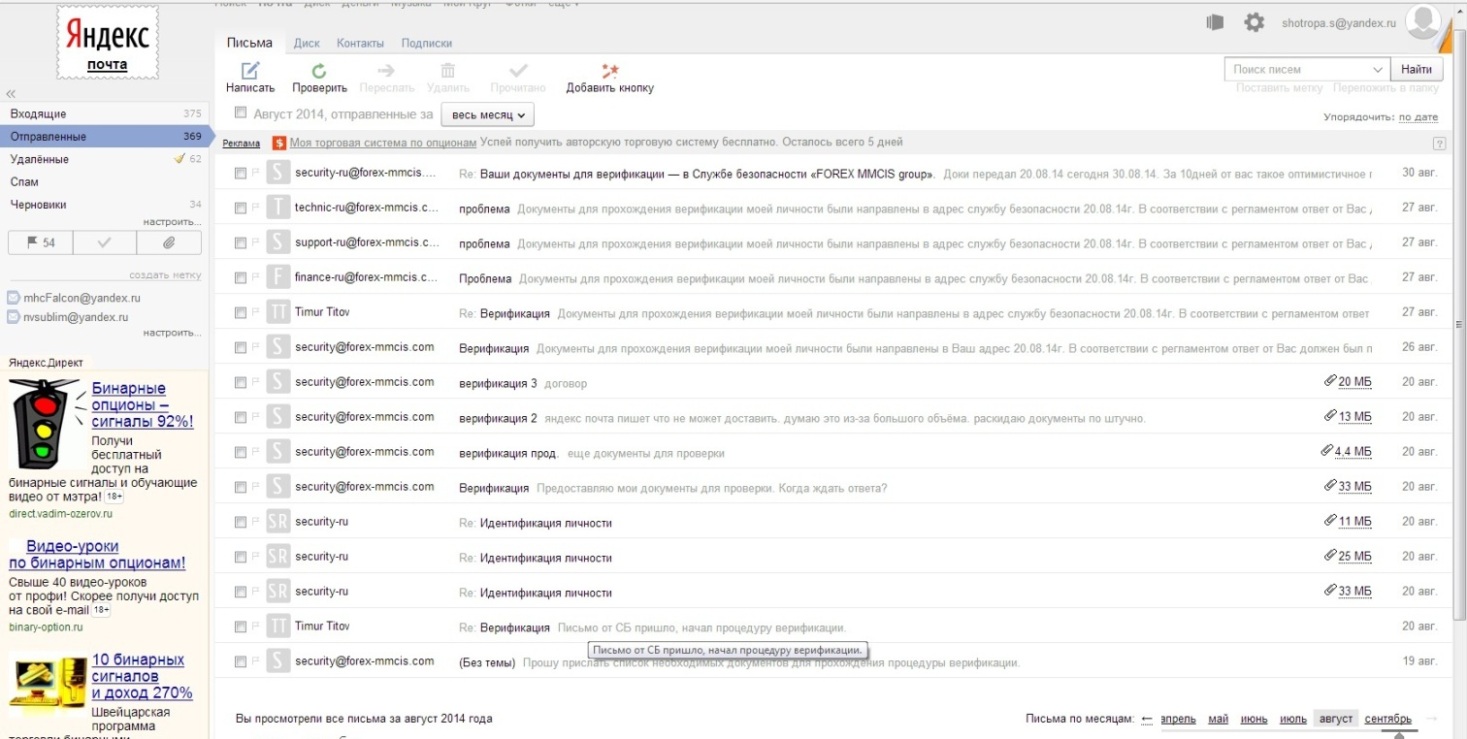Go to earlier months with the left arrow
The image size is (1467, 739).
[x=1147, y=719]
